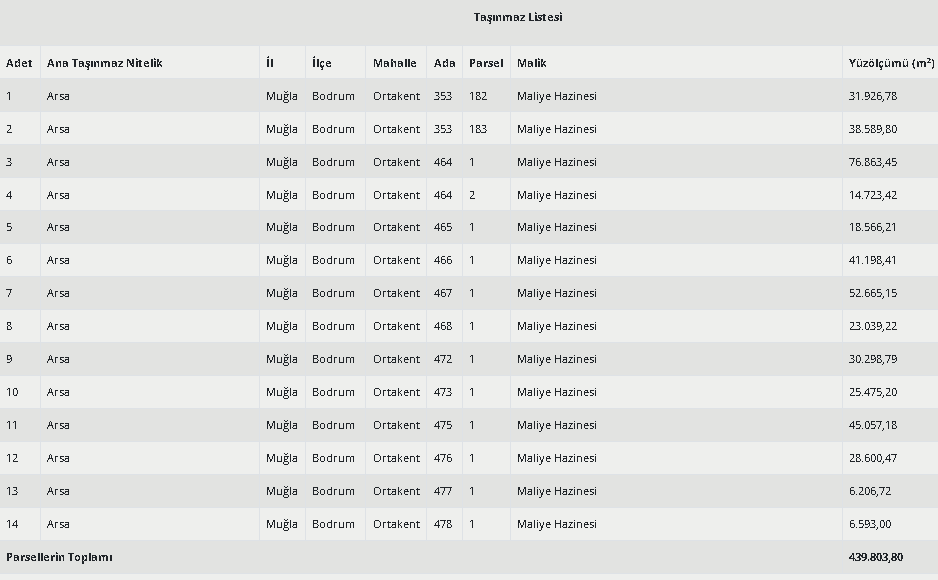The image size is (938, 580).
Task: Select row number 10 in Adet column
Action: click(x=12, y=392)
